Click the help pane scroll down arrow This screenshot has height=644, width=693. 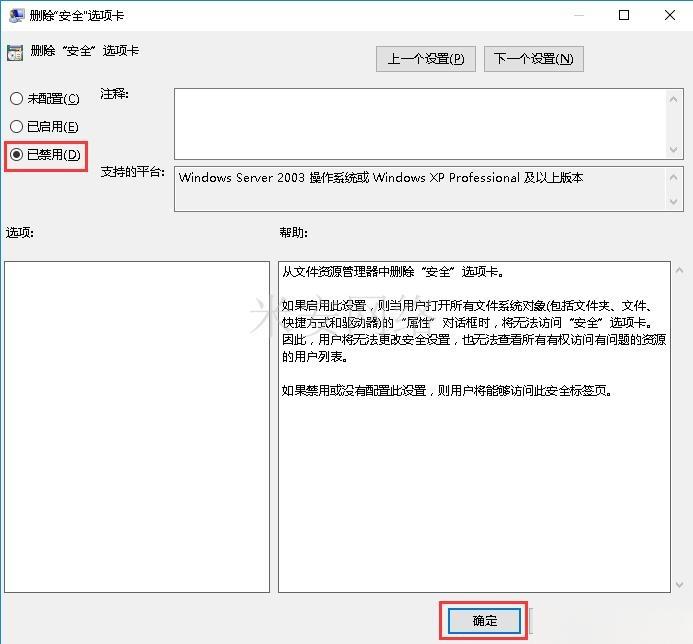pos(679,585)
